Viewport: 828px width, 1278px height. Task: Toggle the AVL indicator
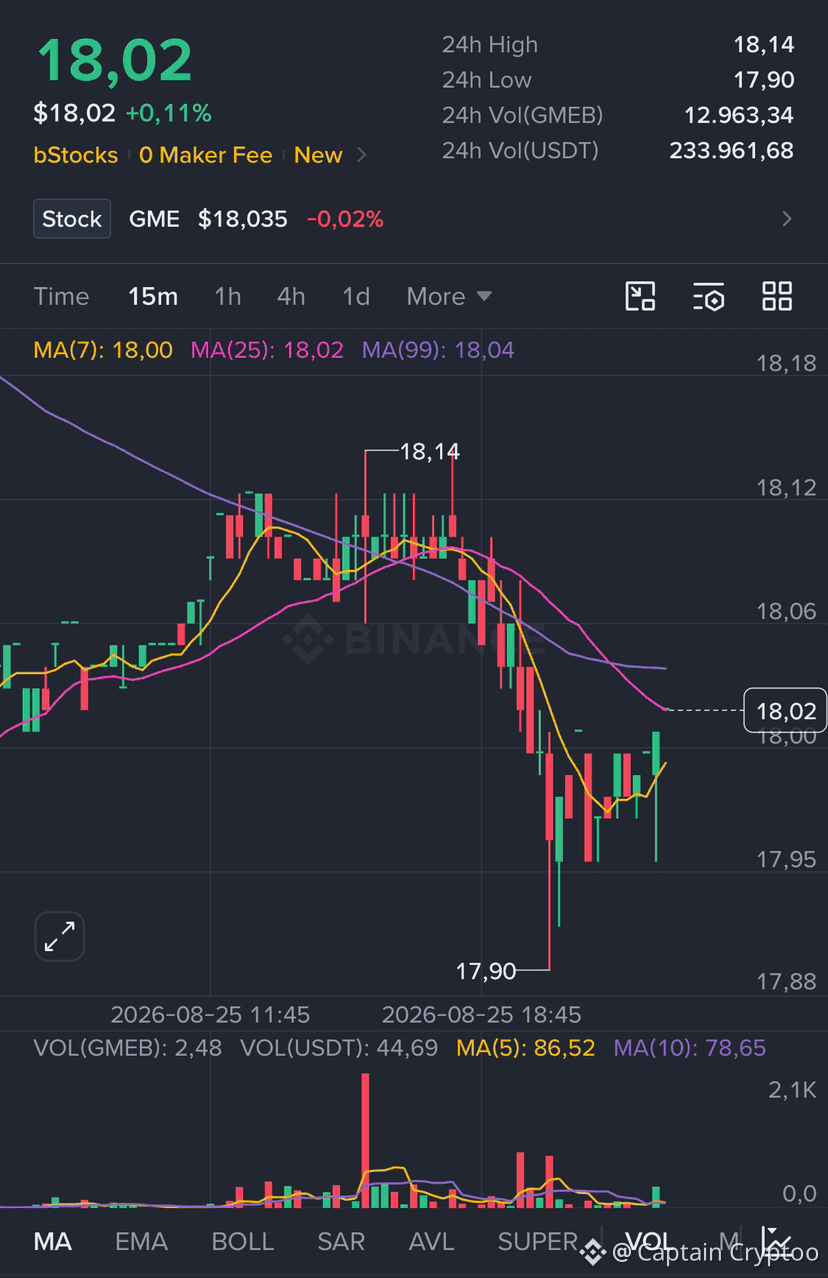[x=431, y=1241]
